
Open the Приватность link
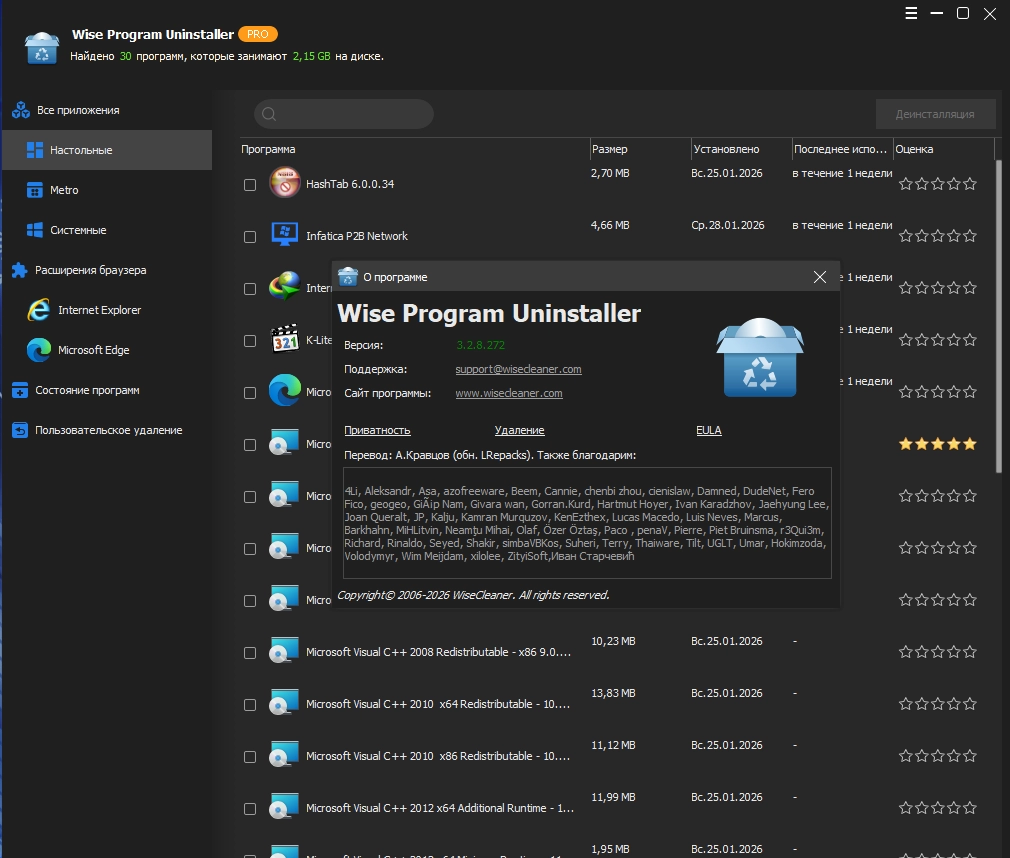pyautogui.click(x=377, y=430)
